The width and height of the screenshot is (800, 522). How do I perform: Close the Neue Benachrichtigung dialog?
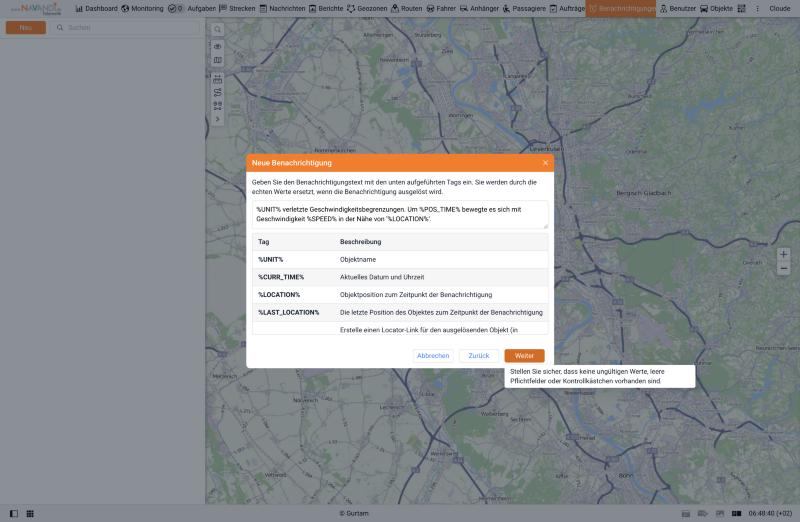pos(545,163)
